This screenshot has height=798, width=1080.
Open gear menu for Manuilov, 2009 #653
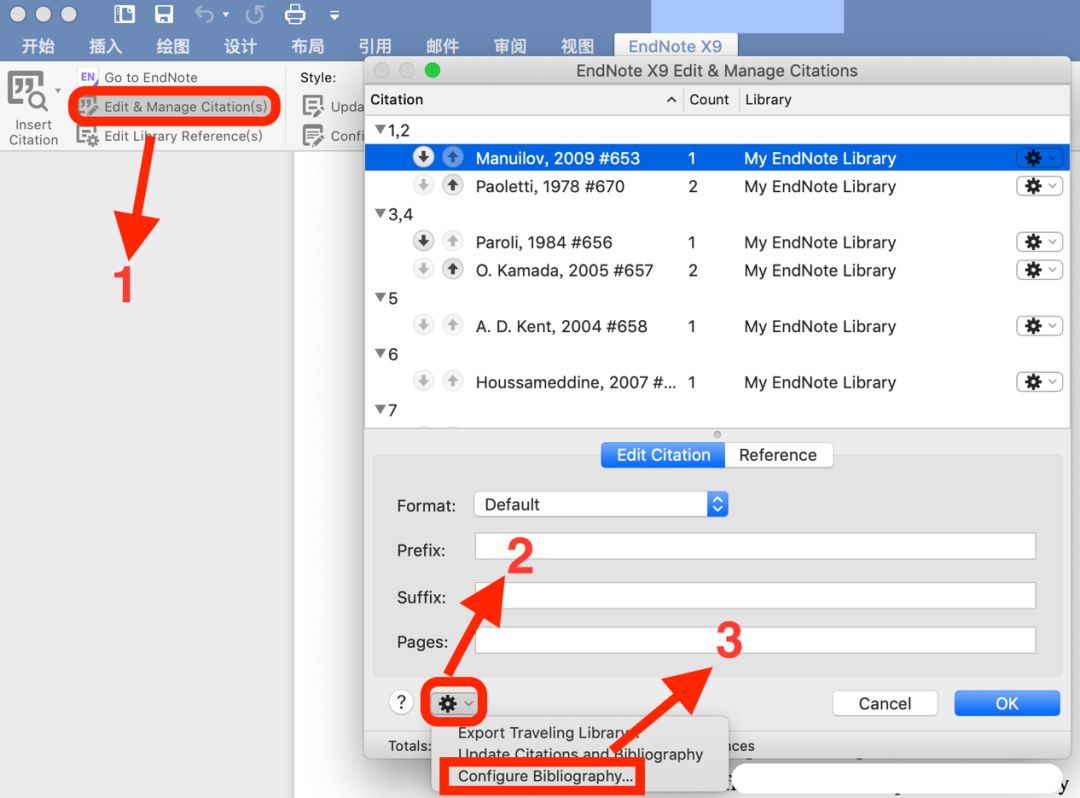point(1039,158)
